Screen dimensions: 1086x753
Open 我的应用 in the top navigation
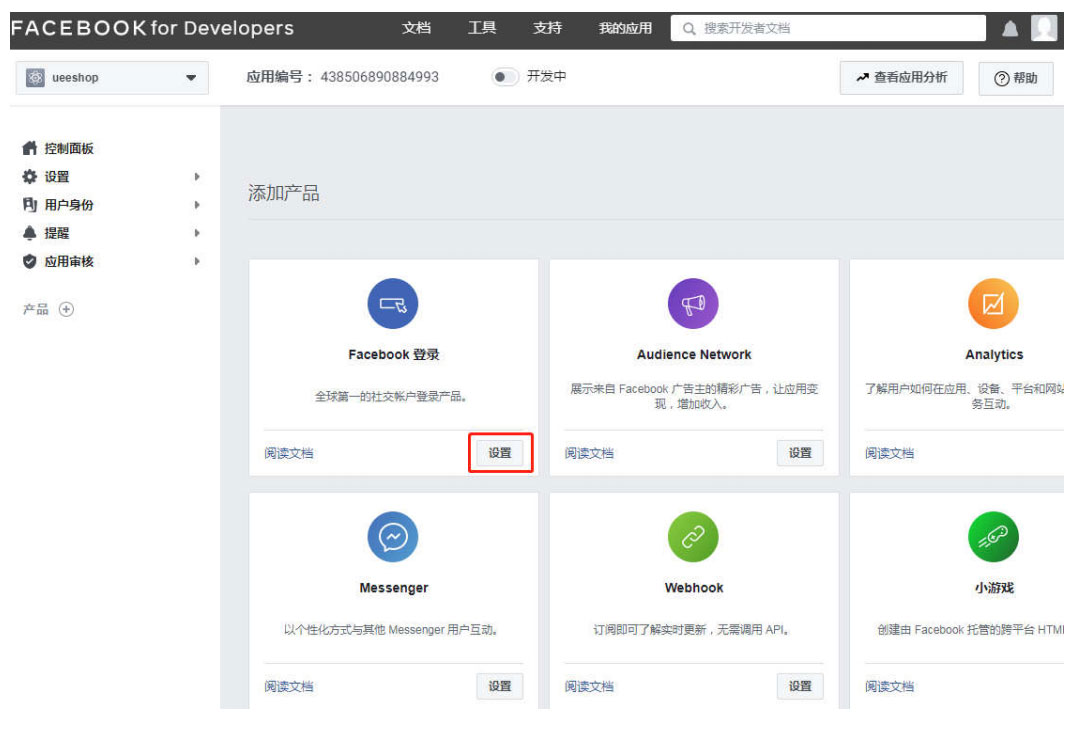(x=625, y=28)
